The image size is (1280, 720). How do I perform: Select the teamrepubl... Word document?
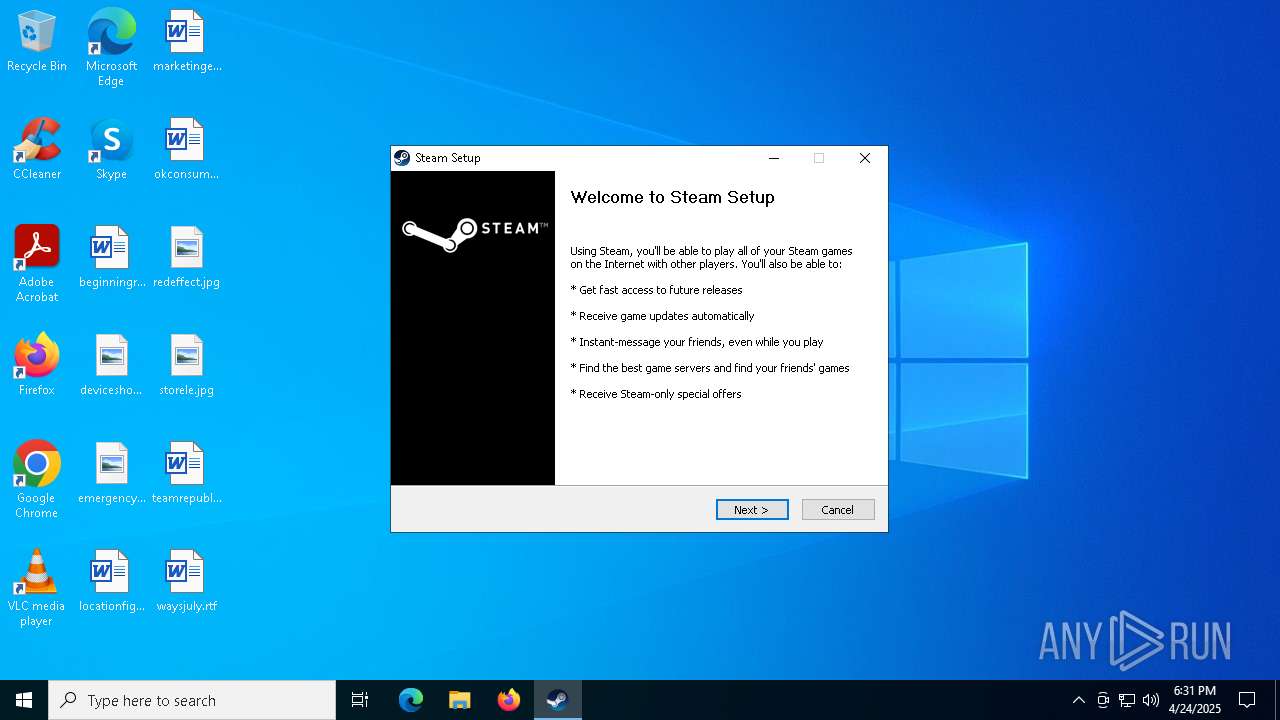(186, 474)
